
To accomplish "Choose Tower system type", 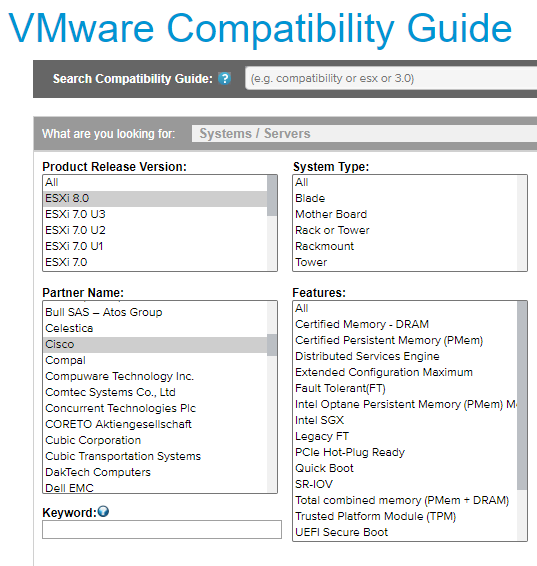I will (405, 262).
